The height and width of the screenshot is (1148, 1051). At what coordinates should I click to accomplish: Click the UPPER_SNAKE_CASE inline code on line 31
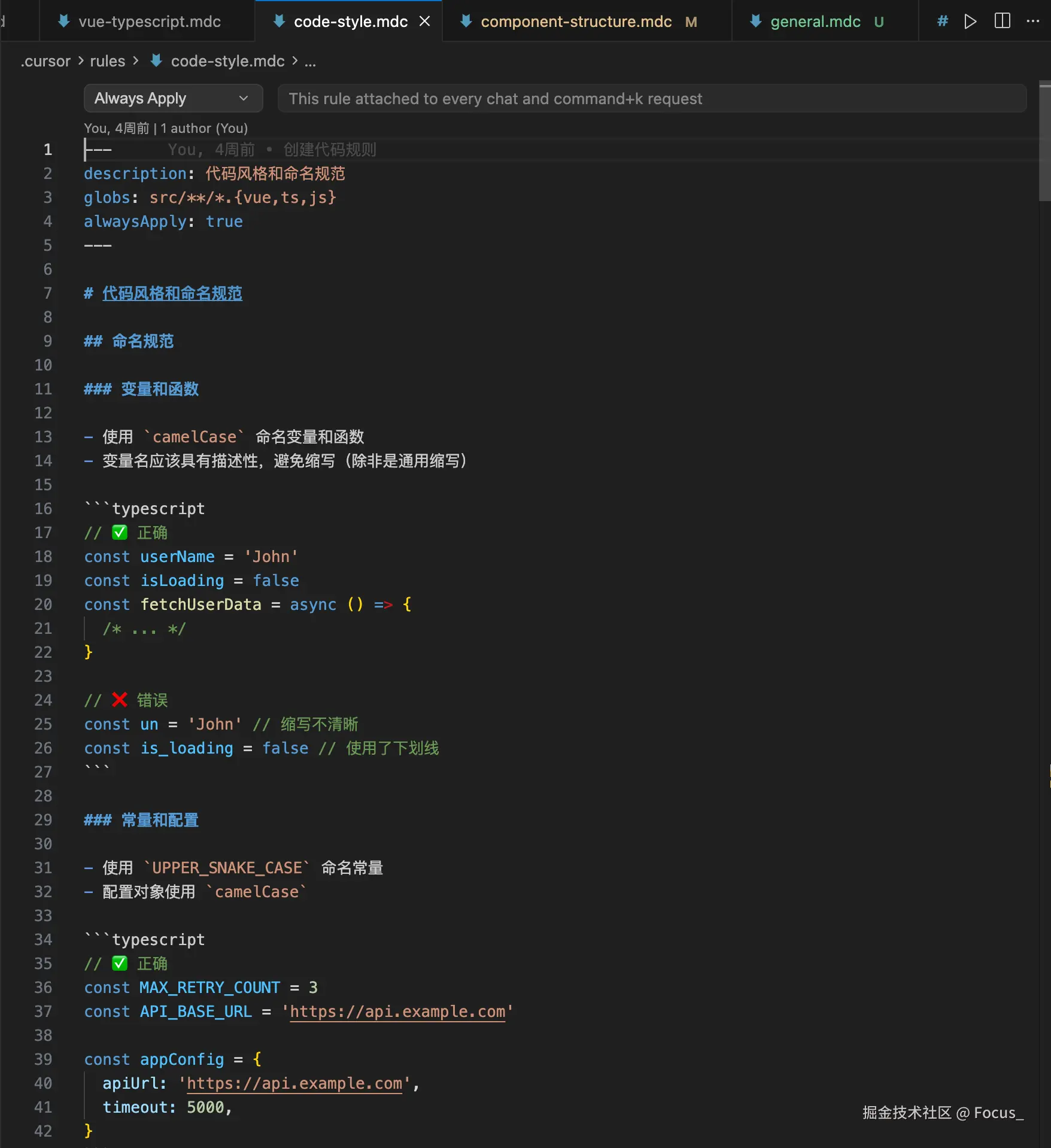227,868
